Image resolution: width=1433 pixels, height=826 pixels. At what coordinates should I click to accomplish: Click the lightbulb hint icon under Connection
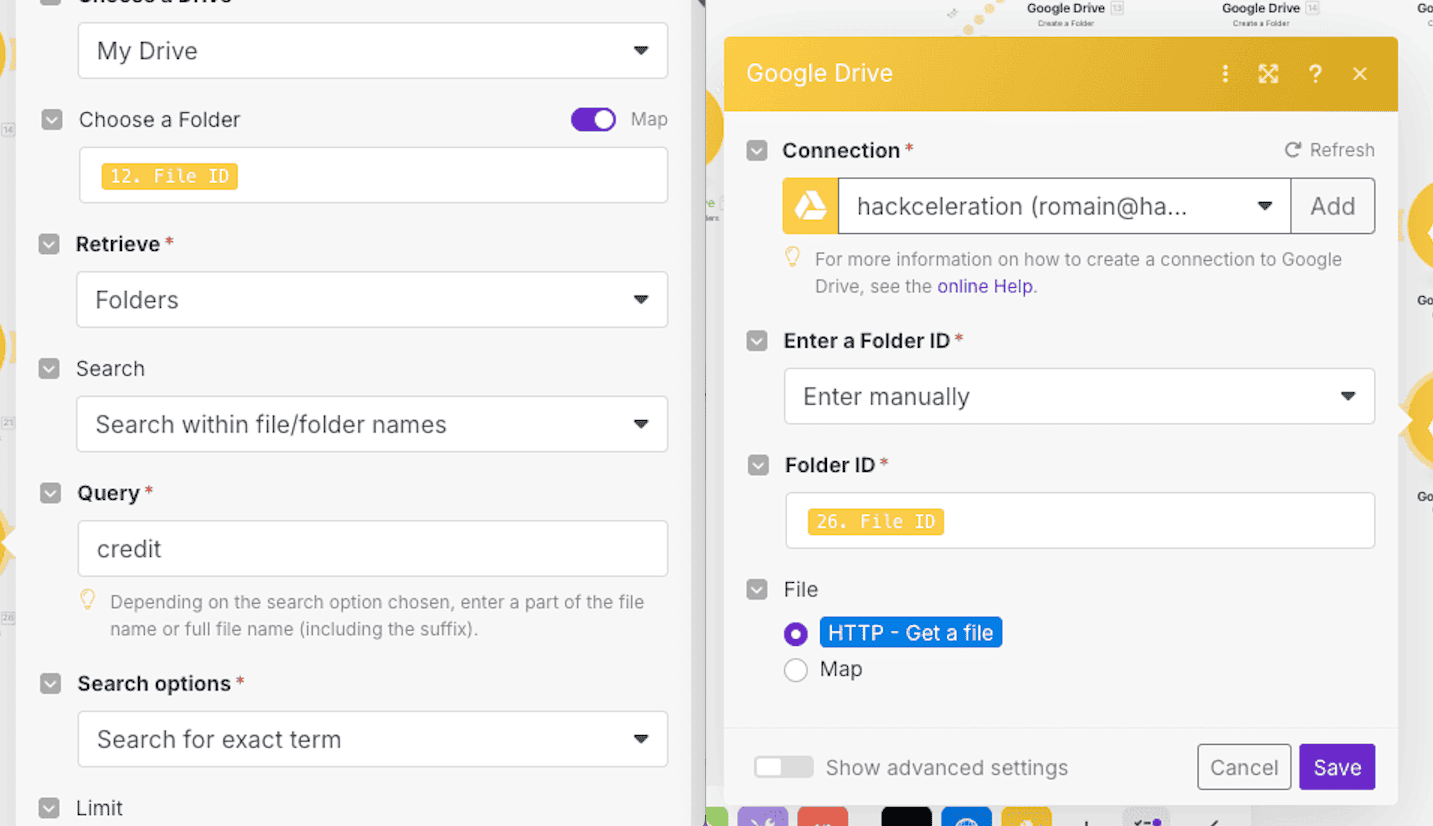coord(792,258)
